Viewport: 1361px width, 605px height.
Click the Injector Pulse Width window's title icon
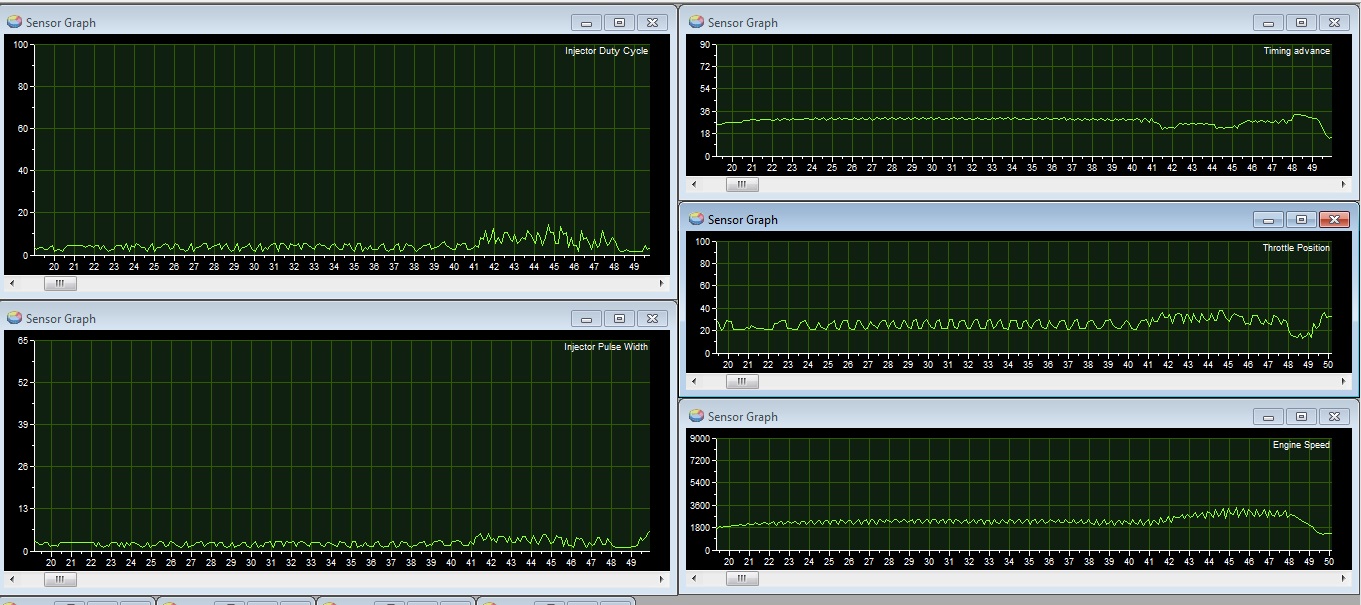pos(14,318)
